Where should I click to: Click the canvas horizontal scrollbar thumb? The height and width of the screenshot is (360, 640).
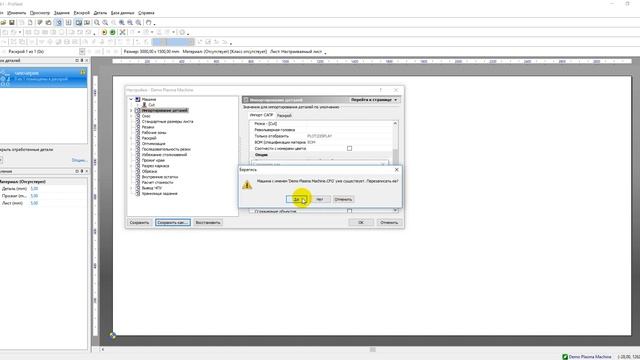pyautogui.click(x=373, y=350)
